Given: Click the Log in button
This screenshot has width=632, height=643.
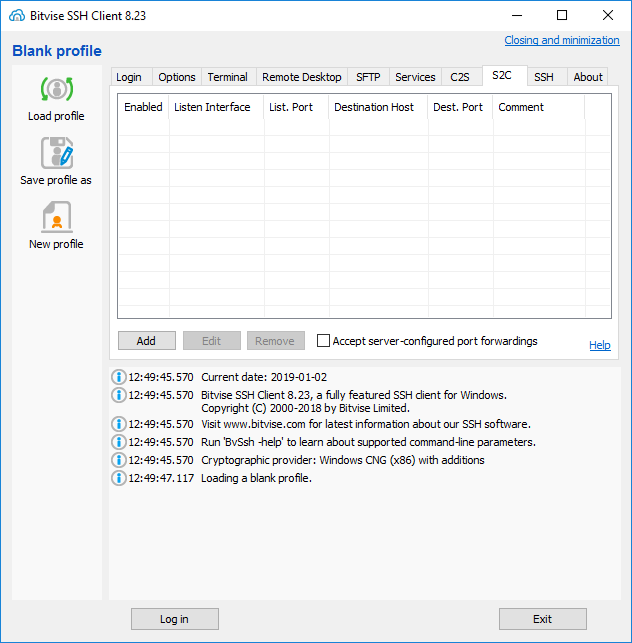Looking at the screenshot, I should [x=175, y=619].
